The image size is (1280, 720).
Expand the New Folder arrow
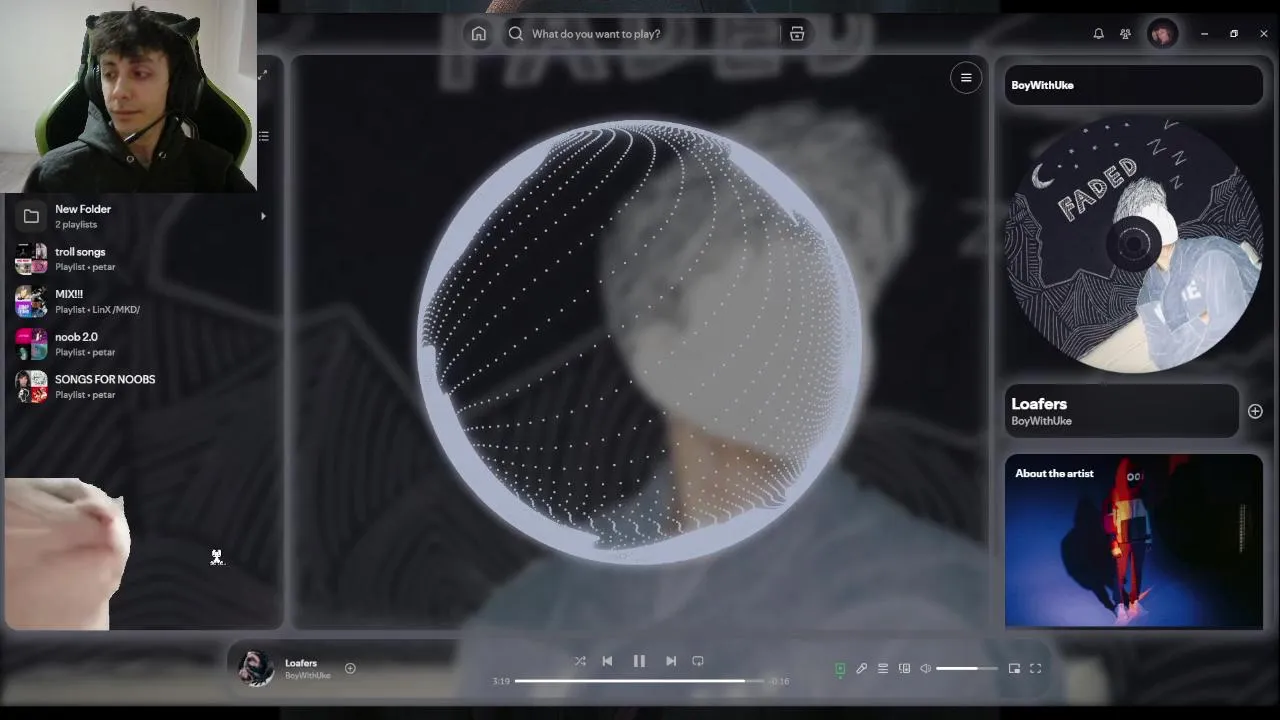coord(263,216)
